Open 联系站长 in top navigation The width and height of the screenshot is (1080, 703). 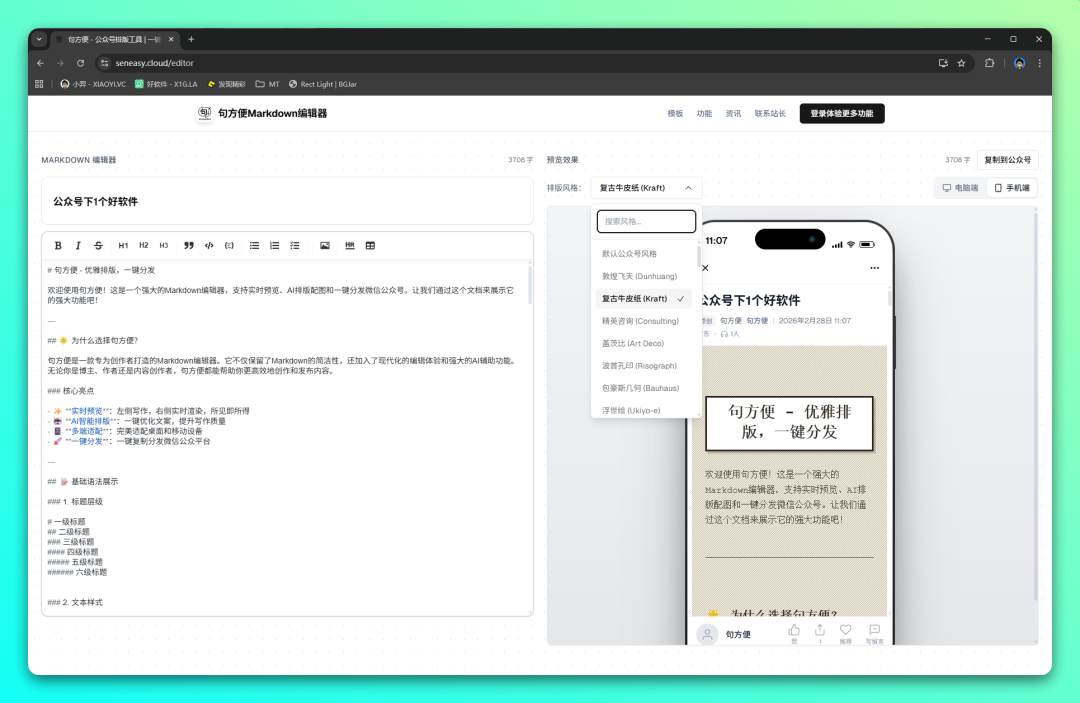(770, 114)
